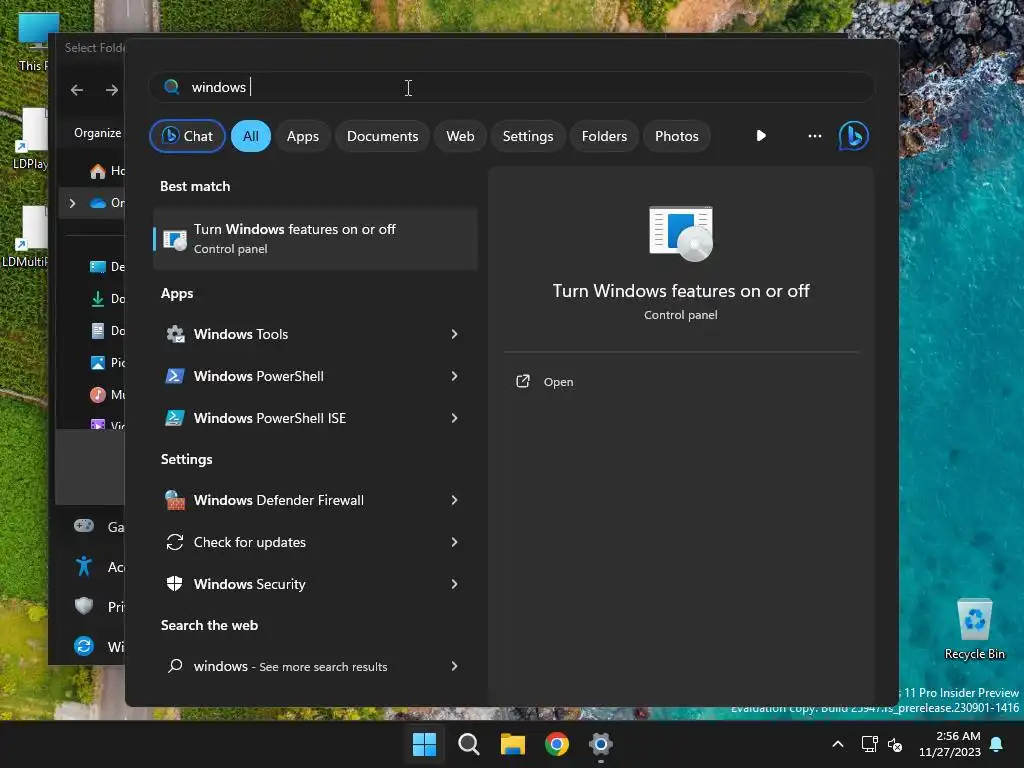Click the Windows Security shield icon

(x=175, y=584)
